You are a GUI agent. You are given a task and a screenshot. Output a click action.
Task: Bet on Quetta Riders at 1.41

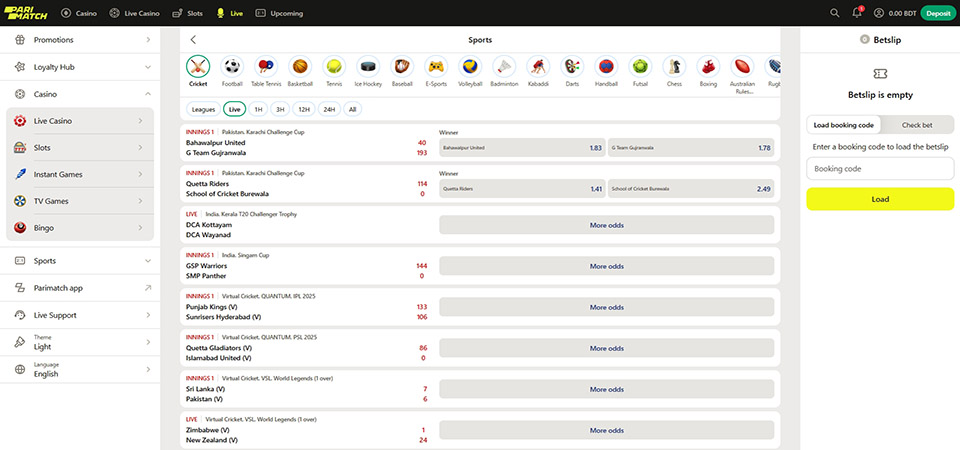point(522,189)
